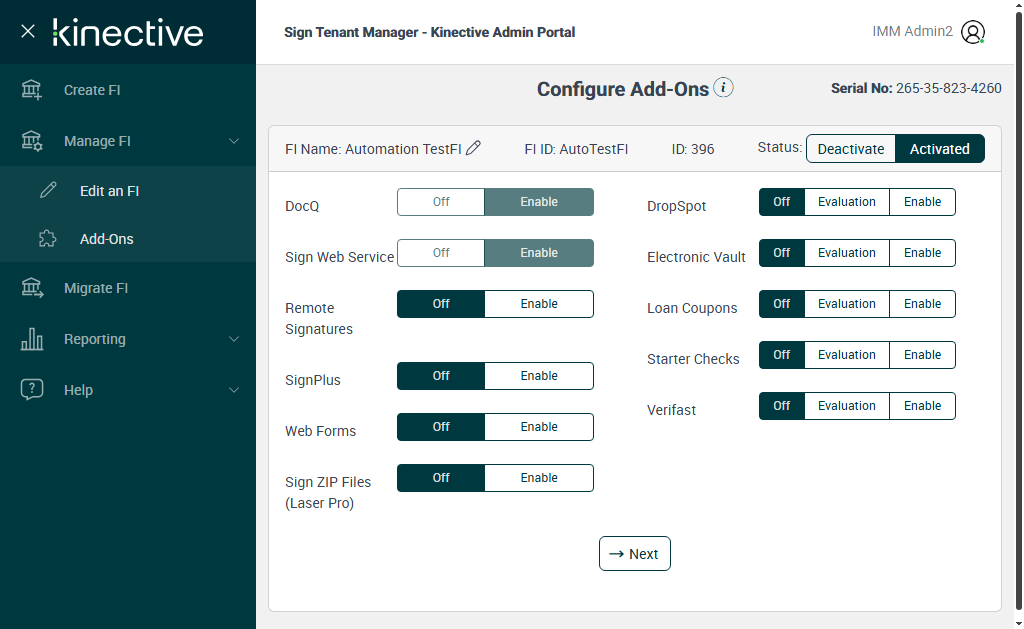1024x629 pixels.
Task: Enable Sign ZIP Files (Laser Pro)
Action: (x=539, y=477)
